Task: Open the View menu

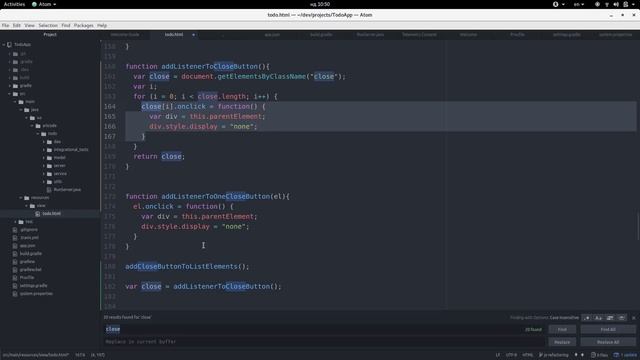Action: 29,25
